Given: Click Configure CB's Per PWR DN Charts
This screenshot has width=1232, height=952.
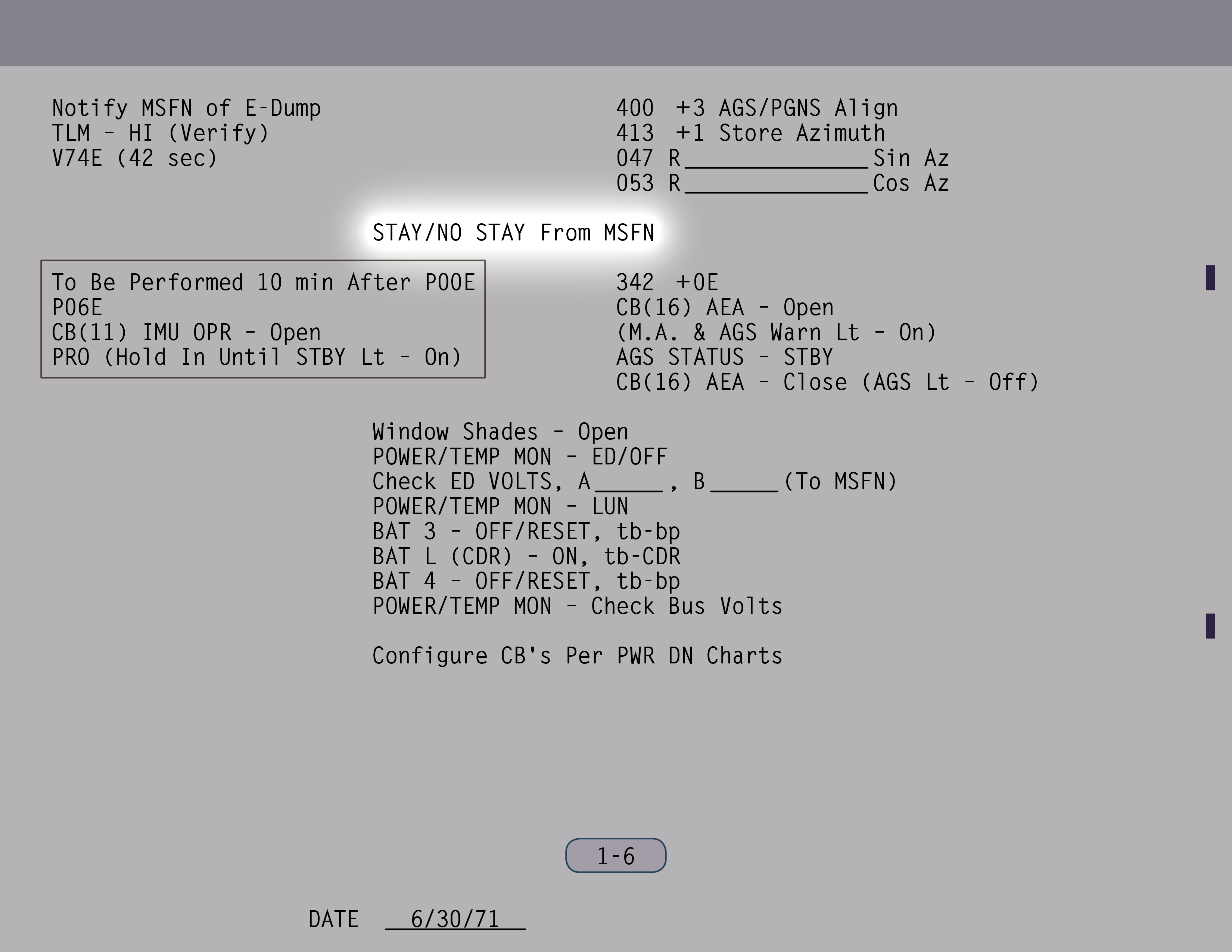Looking at the screenshot, I should click(x=577, y=656).
